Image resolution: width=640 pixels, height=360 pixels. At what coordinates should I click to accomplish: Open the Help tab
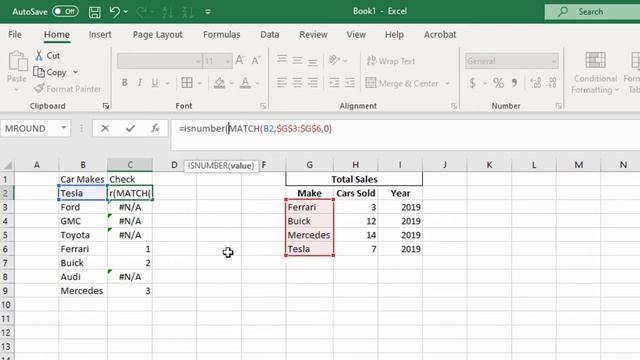[x=394, y=35]
